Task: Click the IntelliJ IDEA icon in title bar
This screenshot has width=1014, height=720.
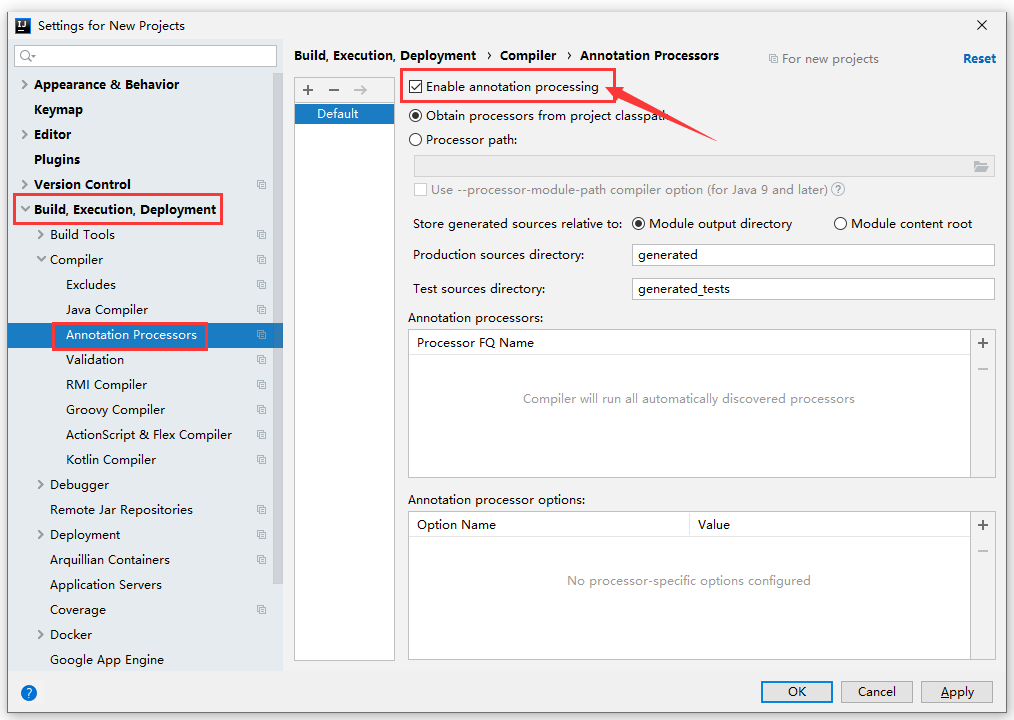Action: click(x=23, y=26)
